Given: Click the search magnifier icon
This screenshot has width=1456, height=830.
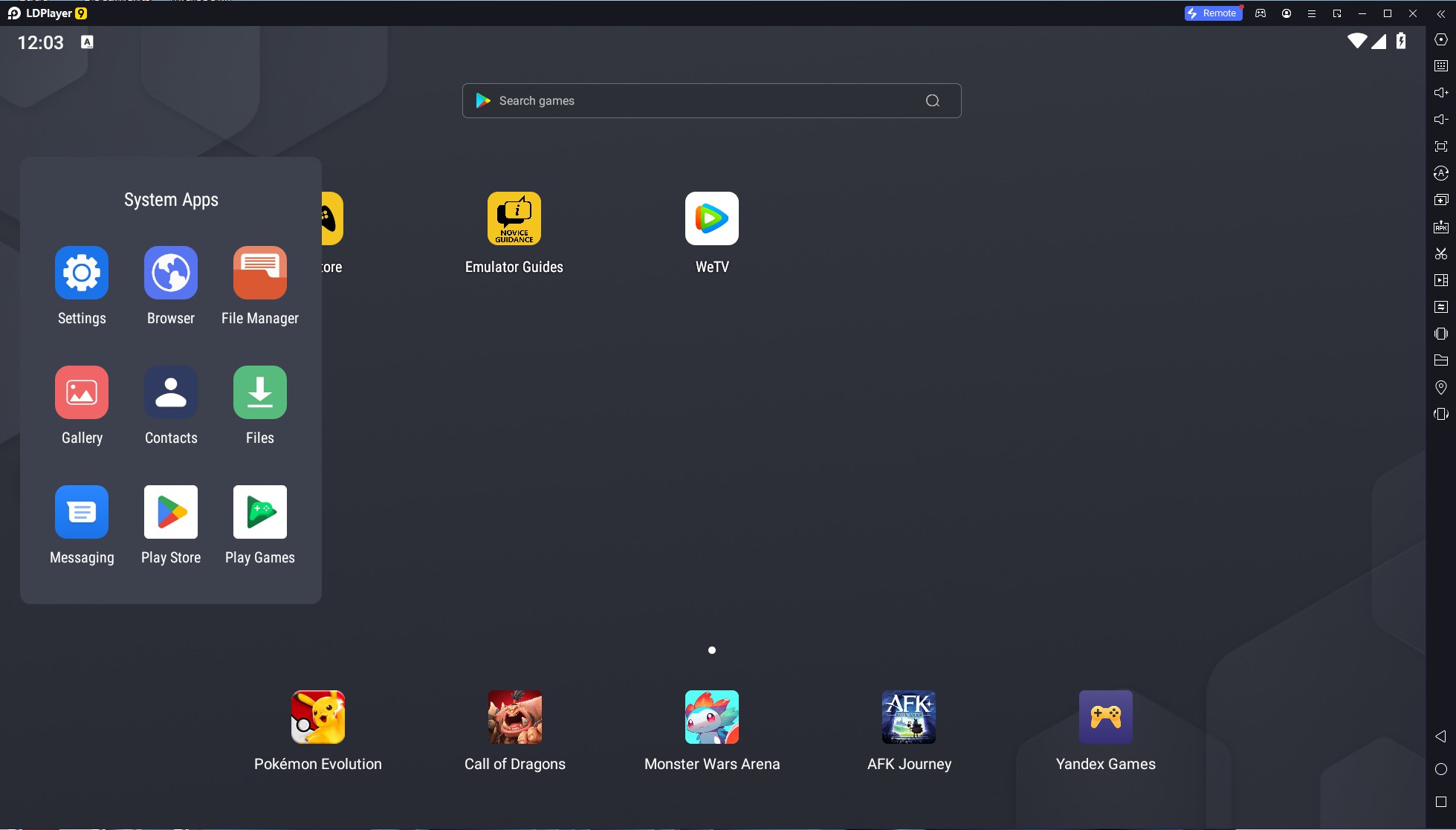Looking at the screenshot, I should [x=933, y=100].
